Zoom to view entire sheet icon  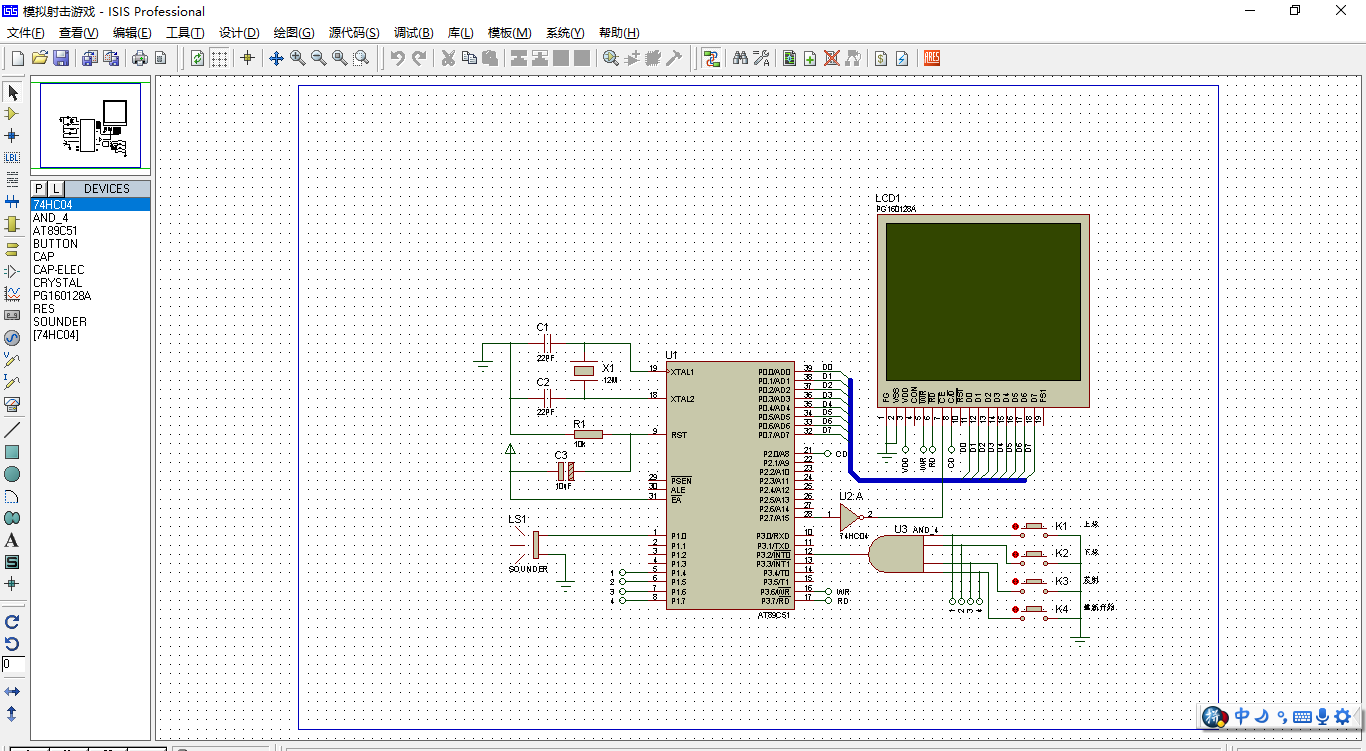(340, 59)
